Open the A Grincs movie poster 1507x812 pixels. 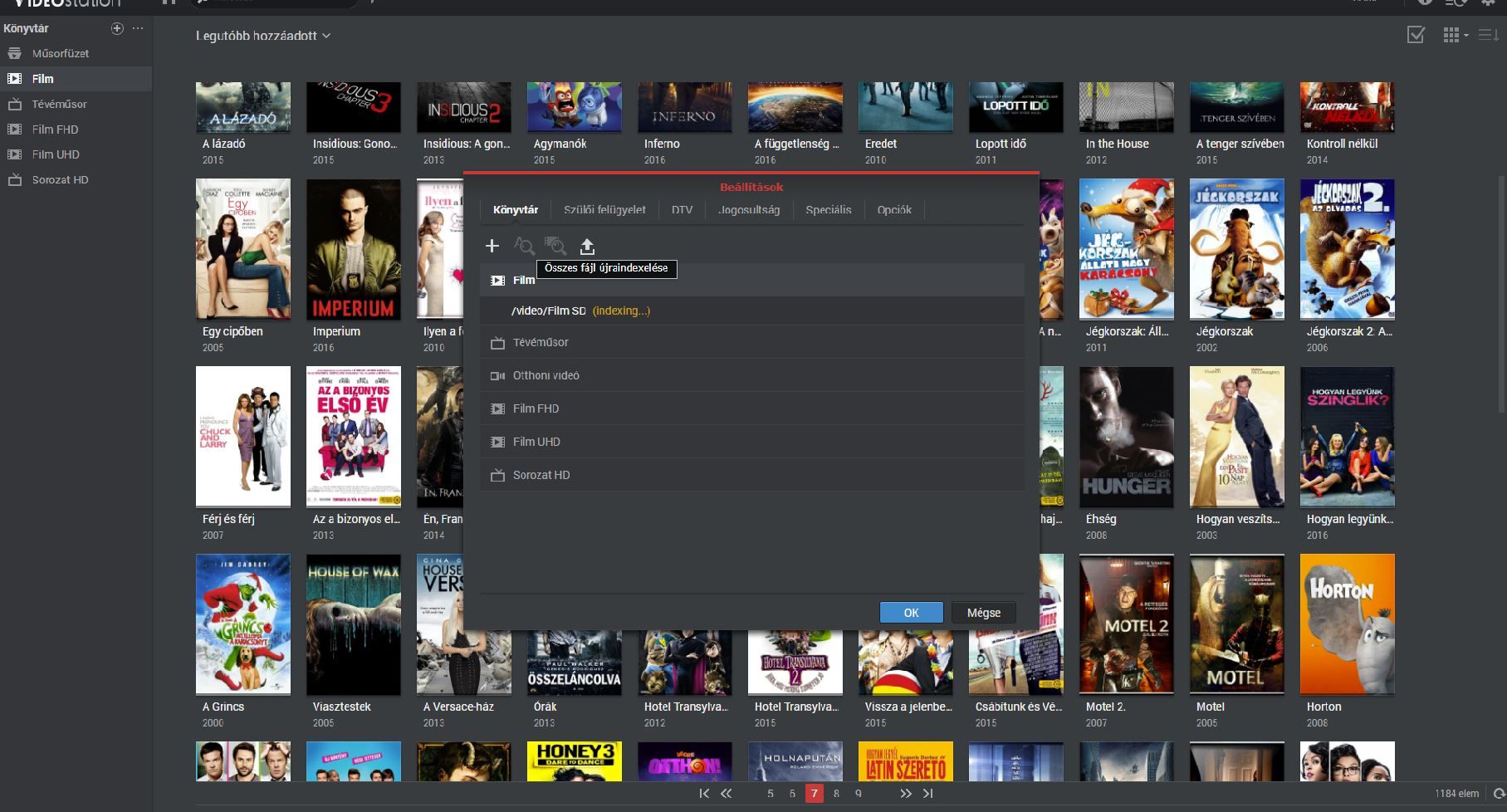tap(243, 624)
